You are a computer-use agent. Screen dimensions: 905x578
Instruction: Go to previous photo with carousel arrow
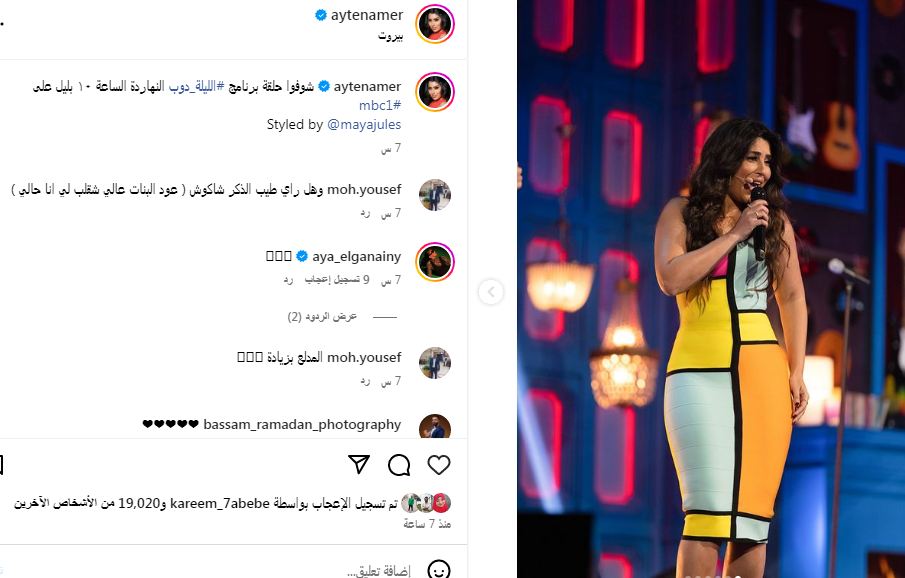(491, 292)
